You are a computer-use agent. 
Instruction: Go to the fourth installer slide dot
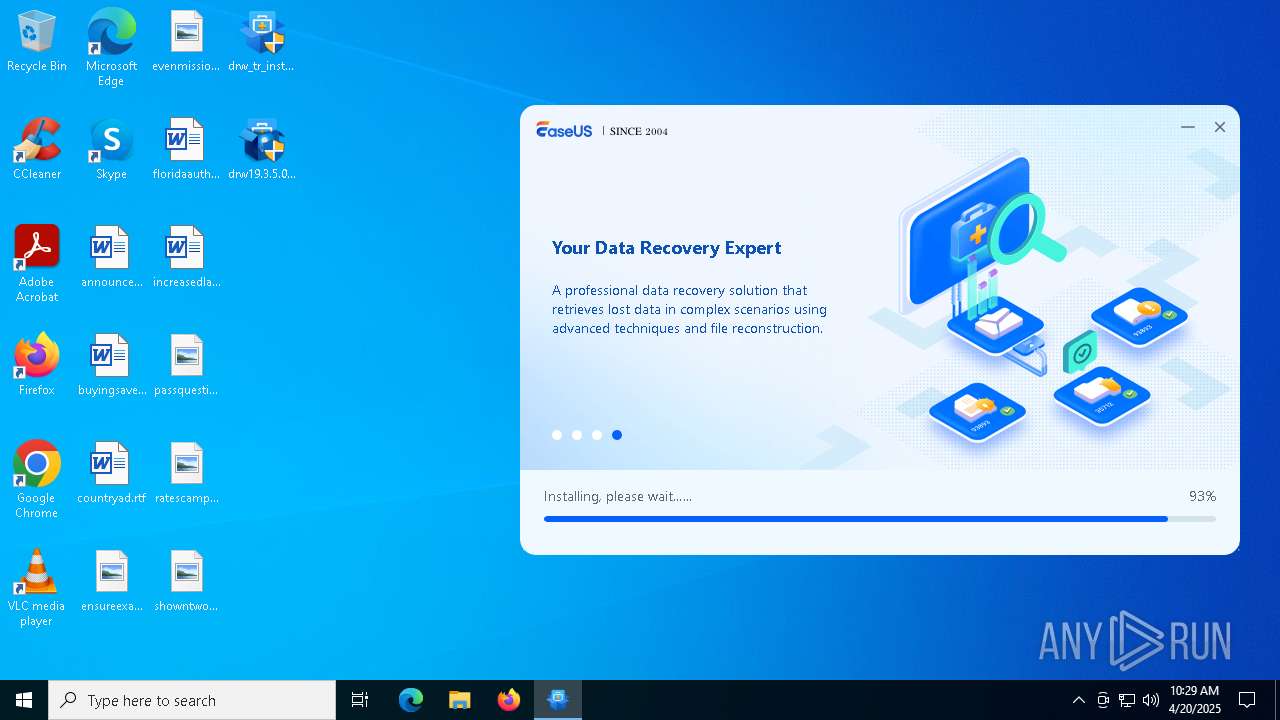(x=617, y=435)
